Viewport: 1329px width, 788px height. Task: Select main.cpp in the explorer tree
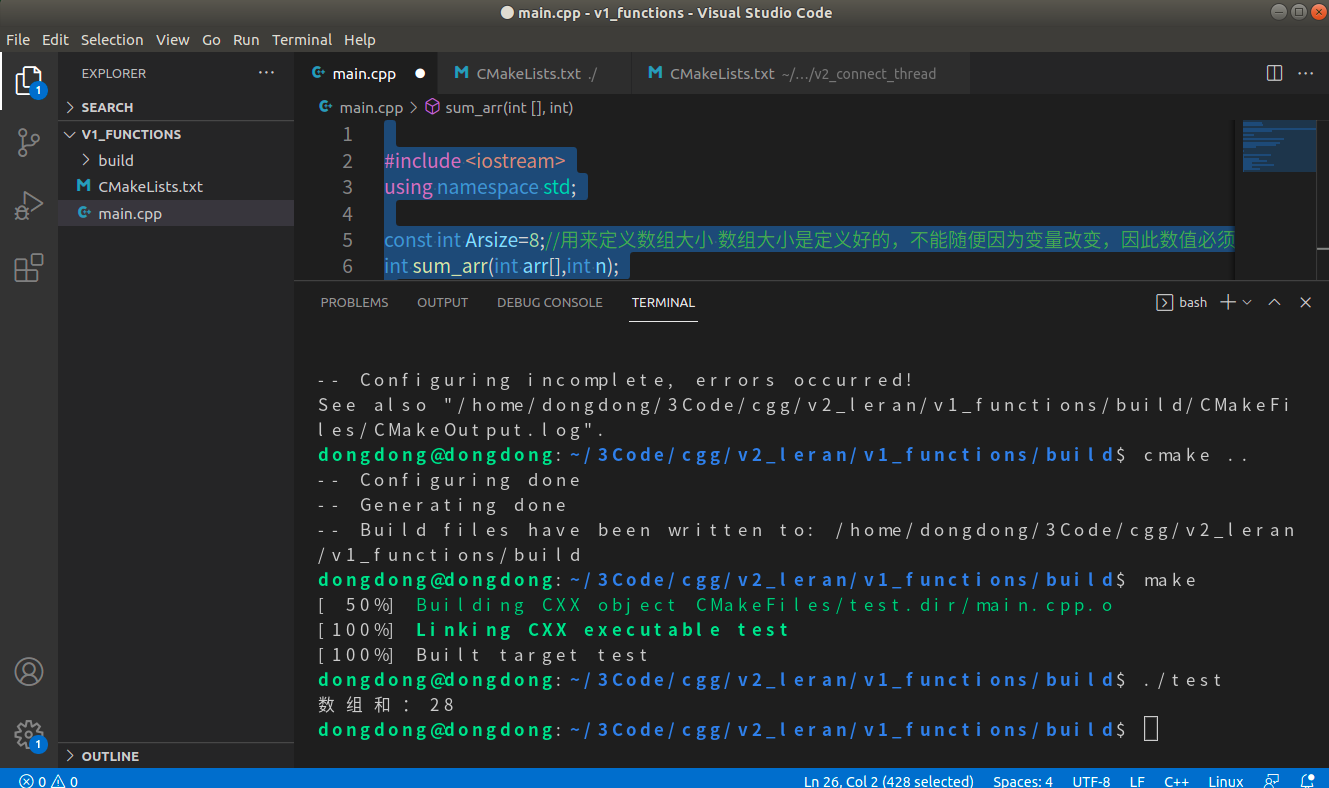coord(176,213)
